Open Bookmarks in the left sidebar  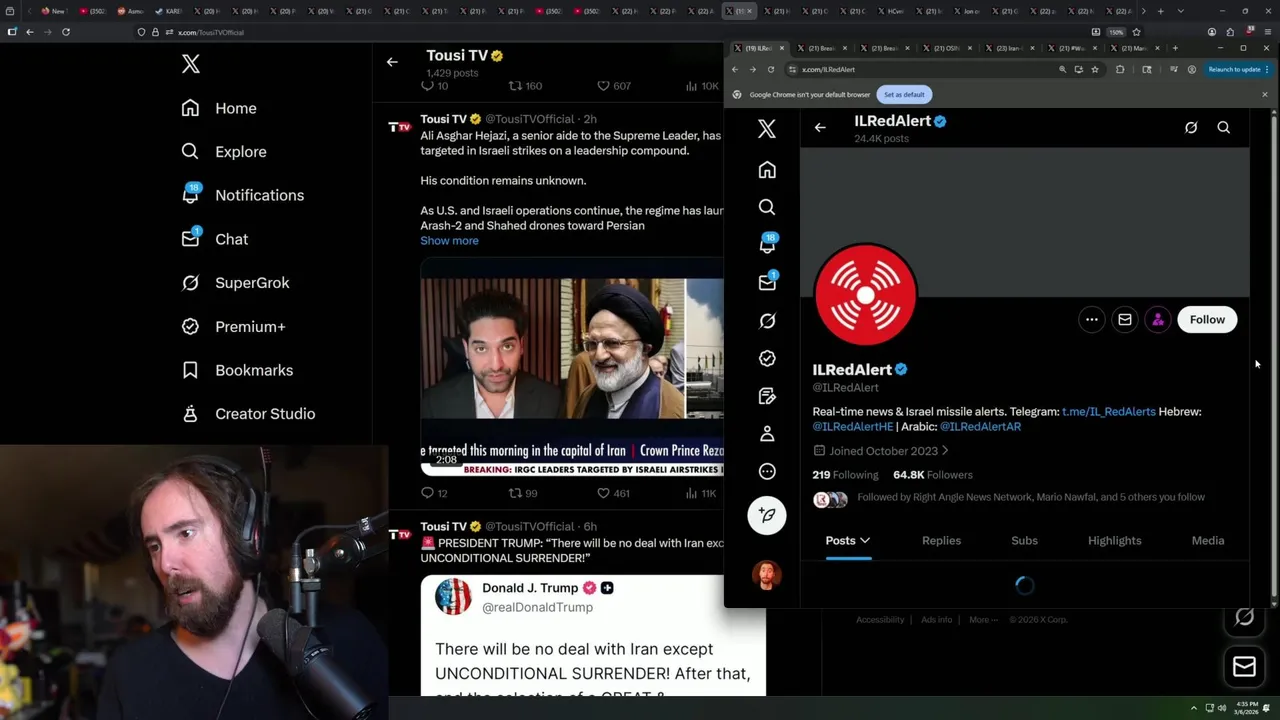point(237,370)
